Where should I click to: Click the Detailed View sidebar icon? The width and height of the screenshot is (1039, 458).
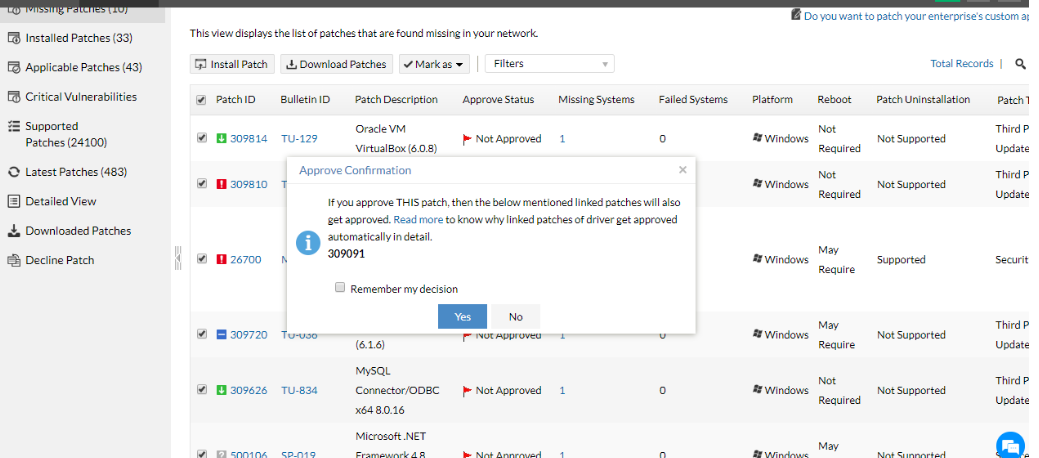coord(14,201)
